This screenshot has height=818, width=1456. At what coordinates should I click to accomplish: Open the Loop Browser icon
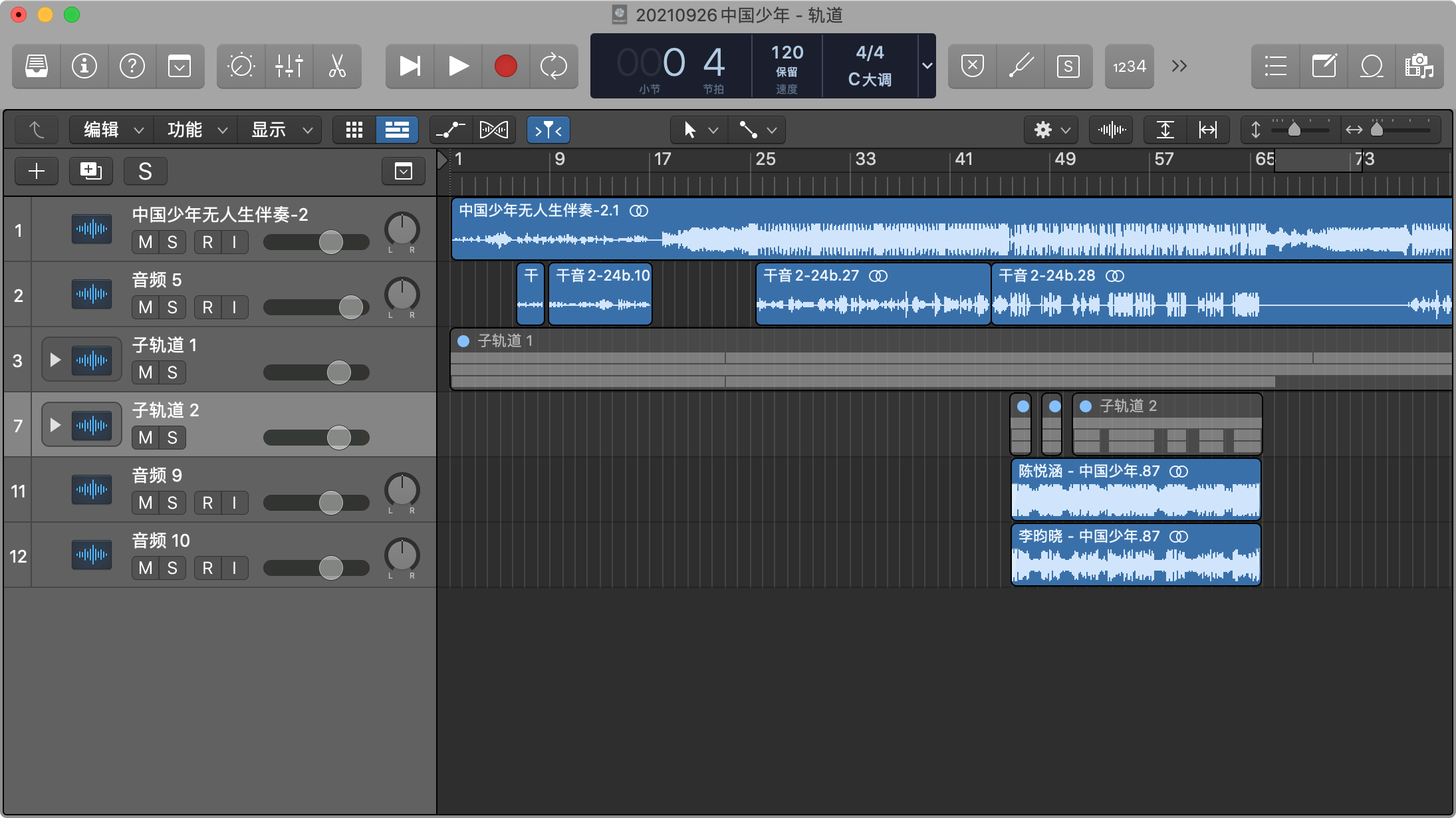(1372, 66)
